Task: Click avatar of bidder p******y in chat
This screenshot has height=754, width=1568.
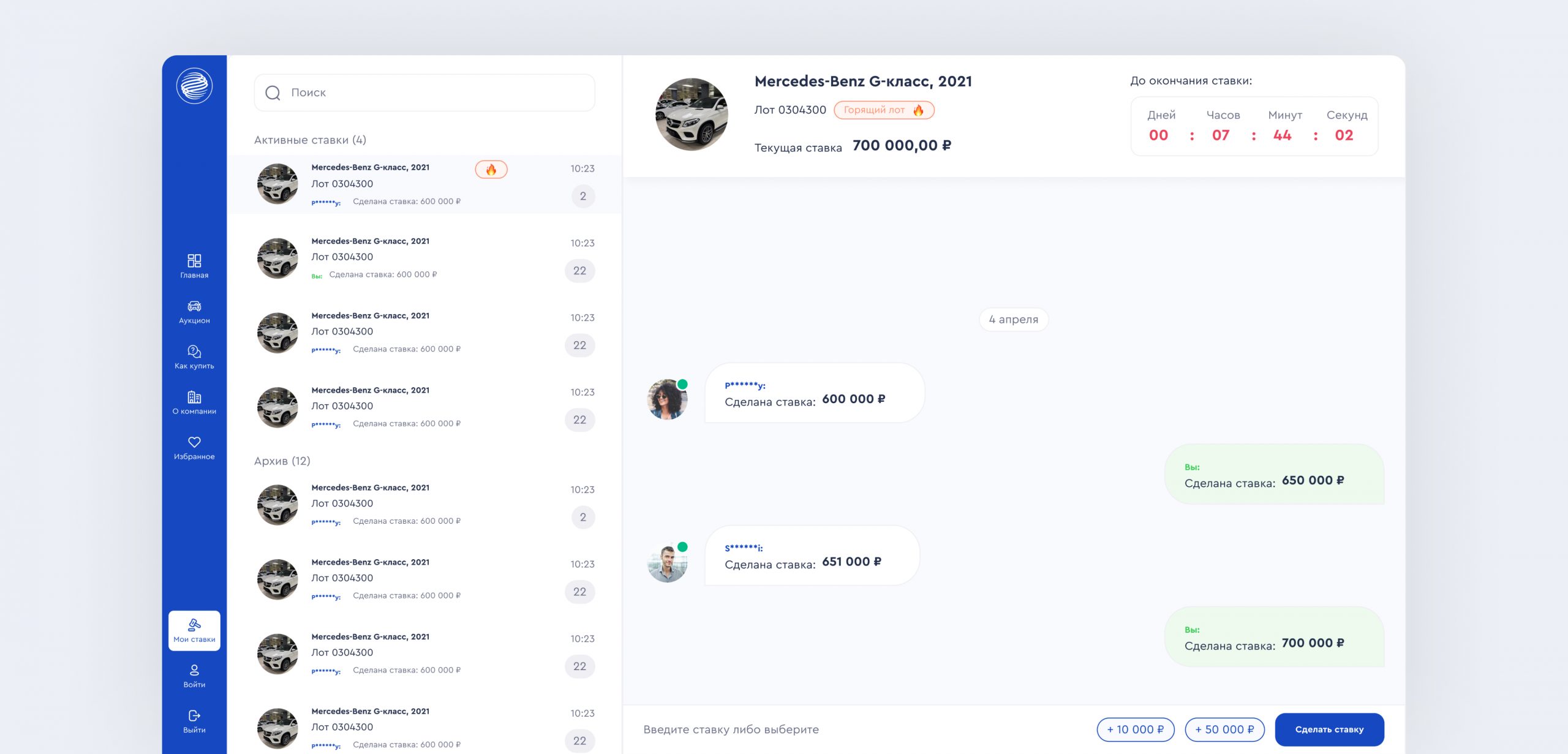Action: (x=668, y=399)
